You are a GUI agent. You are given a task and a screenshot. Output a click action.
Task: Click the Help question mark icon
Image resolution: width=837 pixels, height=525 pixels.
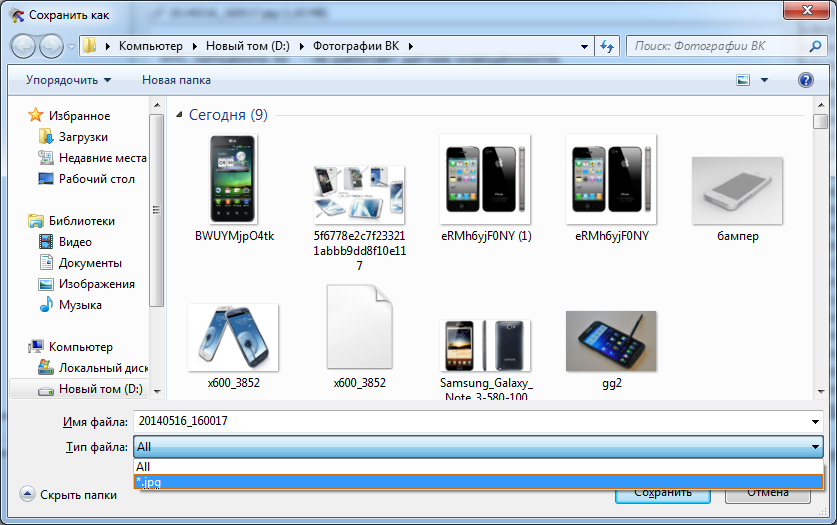point(805,80)
